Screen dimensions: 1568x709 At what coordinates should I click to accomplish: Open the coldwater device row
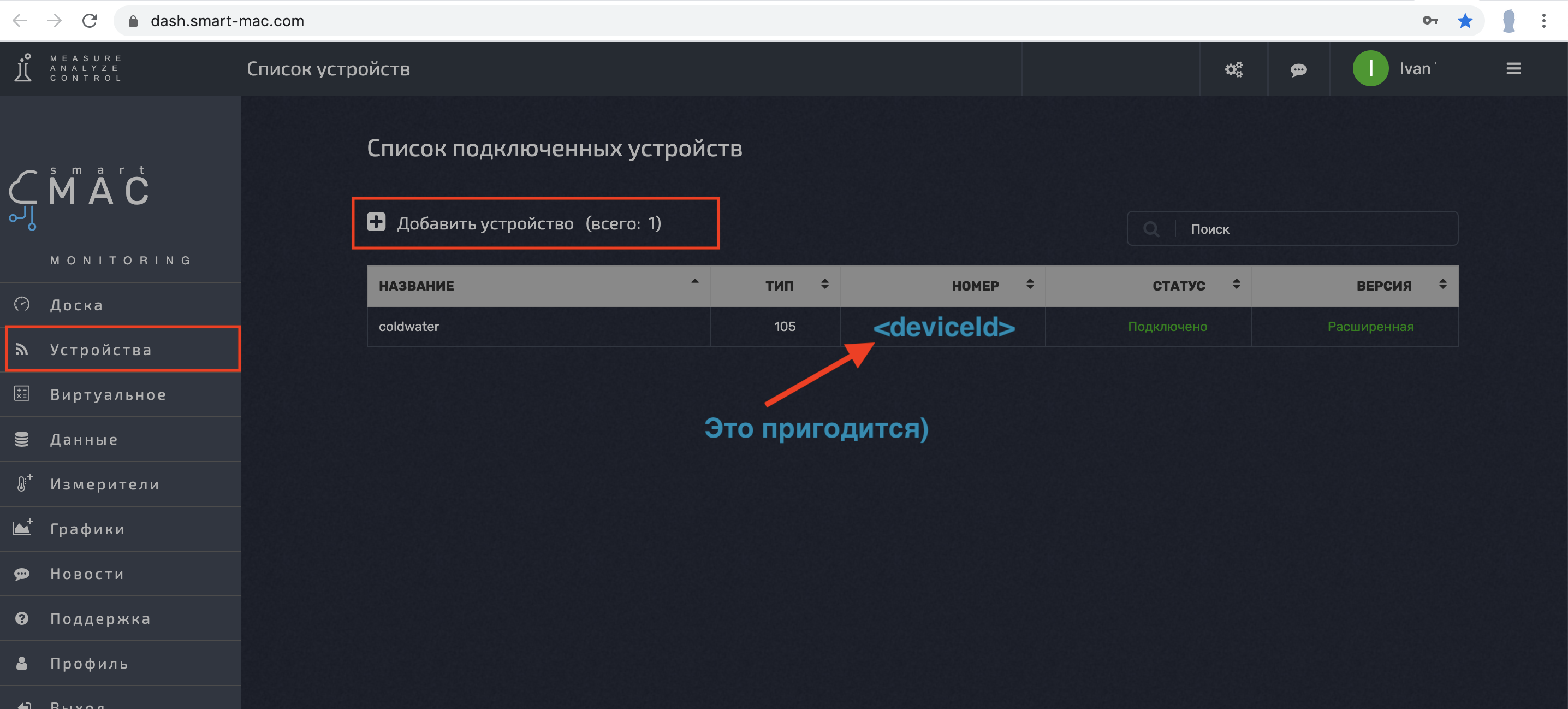(x=409, y=327)
